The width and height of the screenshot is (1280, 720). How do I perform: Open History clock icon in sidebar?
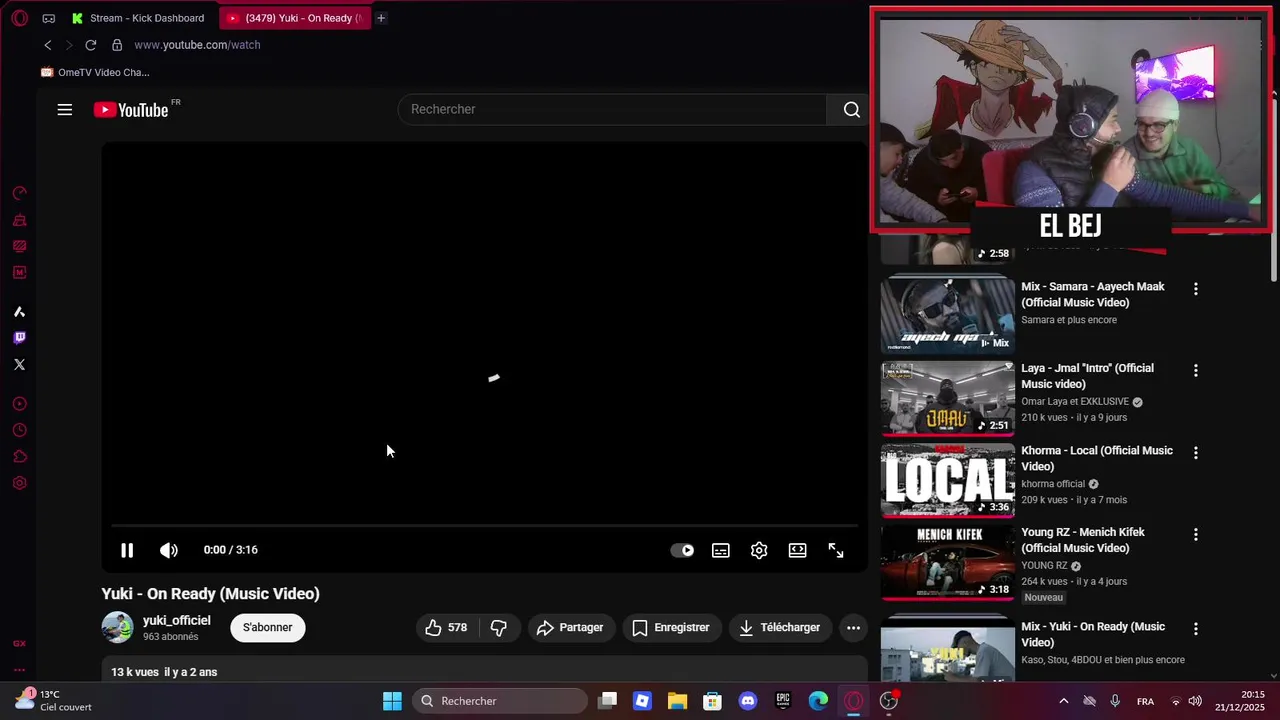click(x=19, y=430)
